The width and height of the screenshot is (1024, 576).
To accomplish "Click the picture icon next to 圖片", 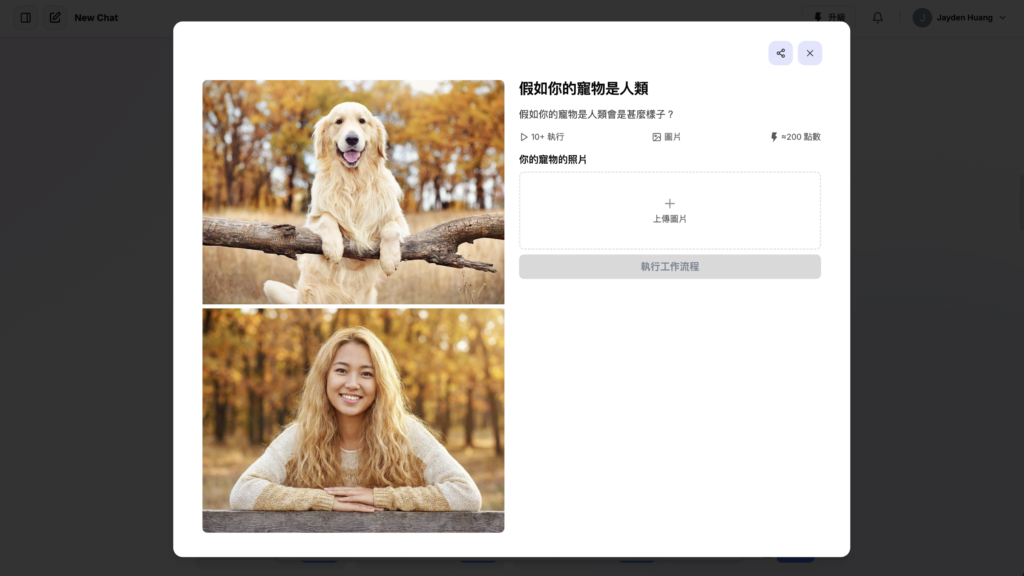I will pyautogui.click(x=656, y=137).
